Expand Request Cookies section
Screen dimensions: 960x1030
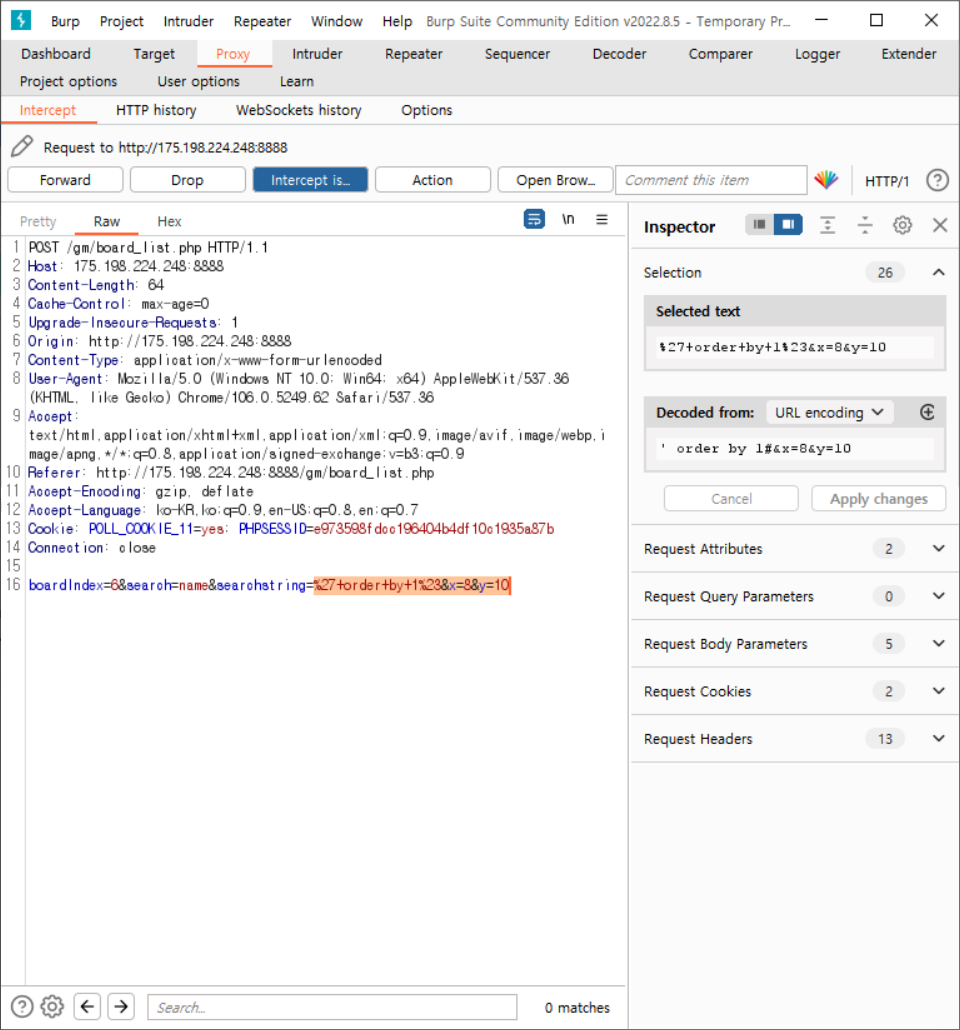point(939,691)
